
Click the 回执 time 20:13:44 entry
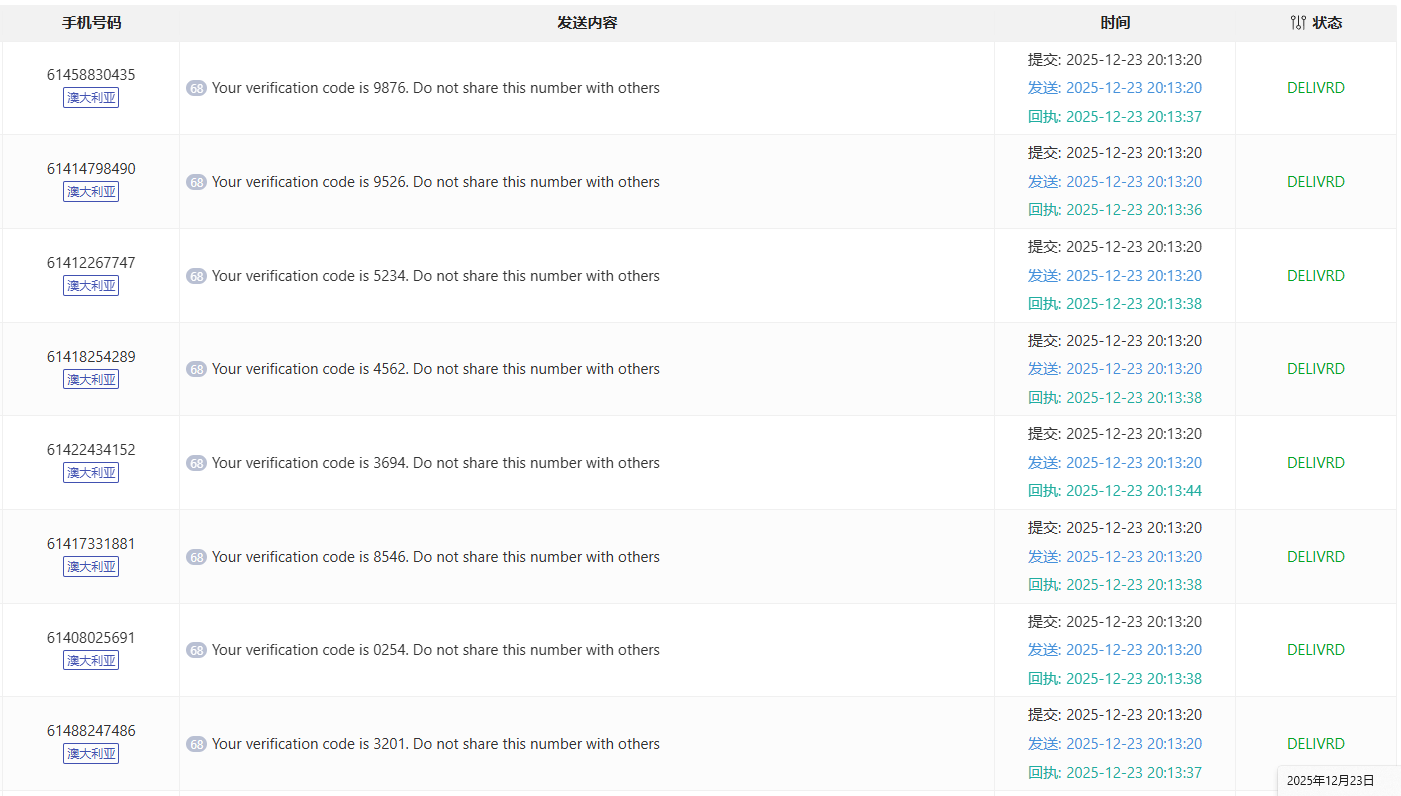point(1115,491)
